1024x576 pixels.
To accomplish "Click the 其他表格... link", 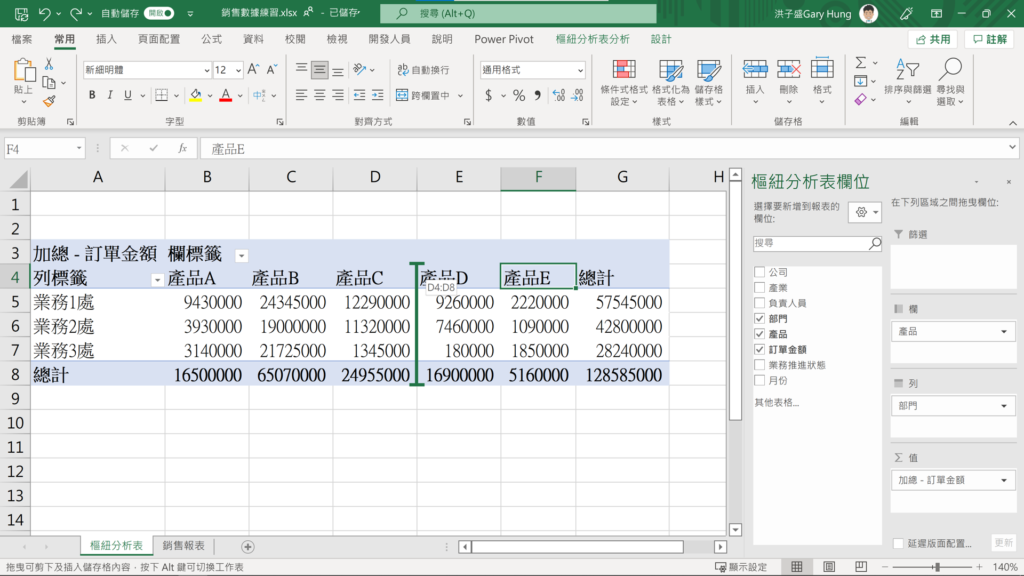I will pyautogui.click(x=776, y=402).
